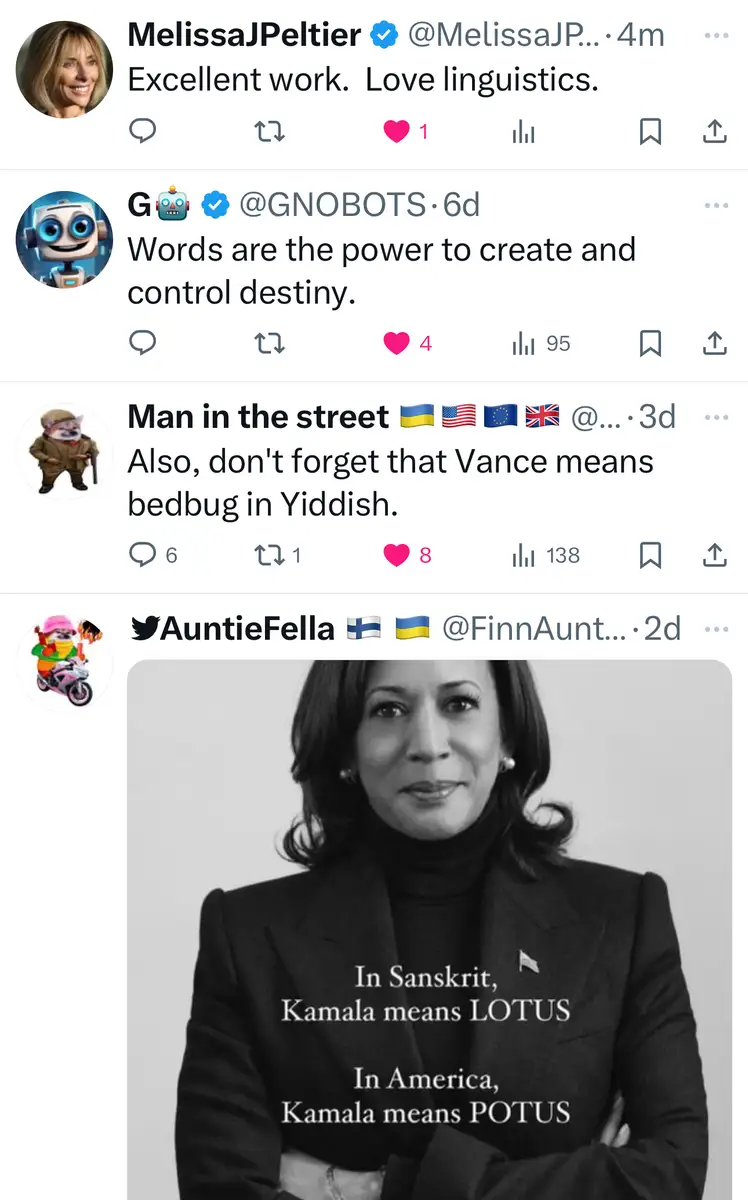The width and height of the screenshot is (748, 1200).
Task: Open more menu on GNOBOTS tweet
Action: (716, 205)
